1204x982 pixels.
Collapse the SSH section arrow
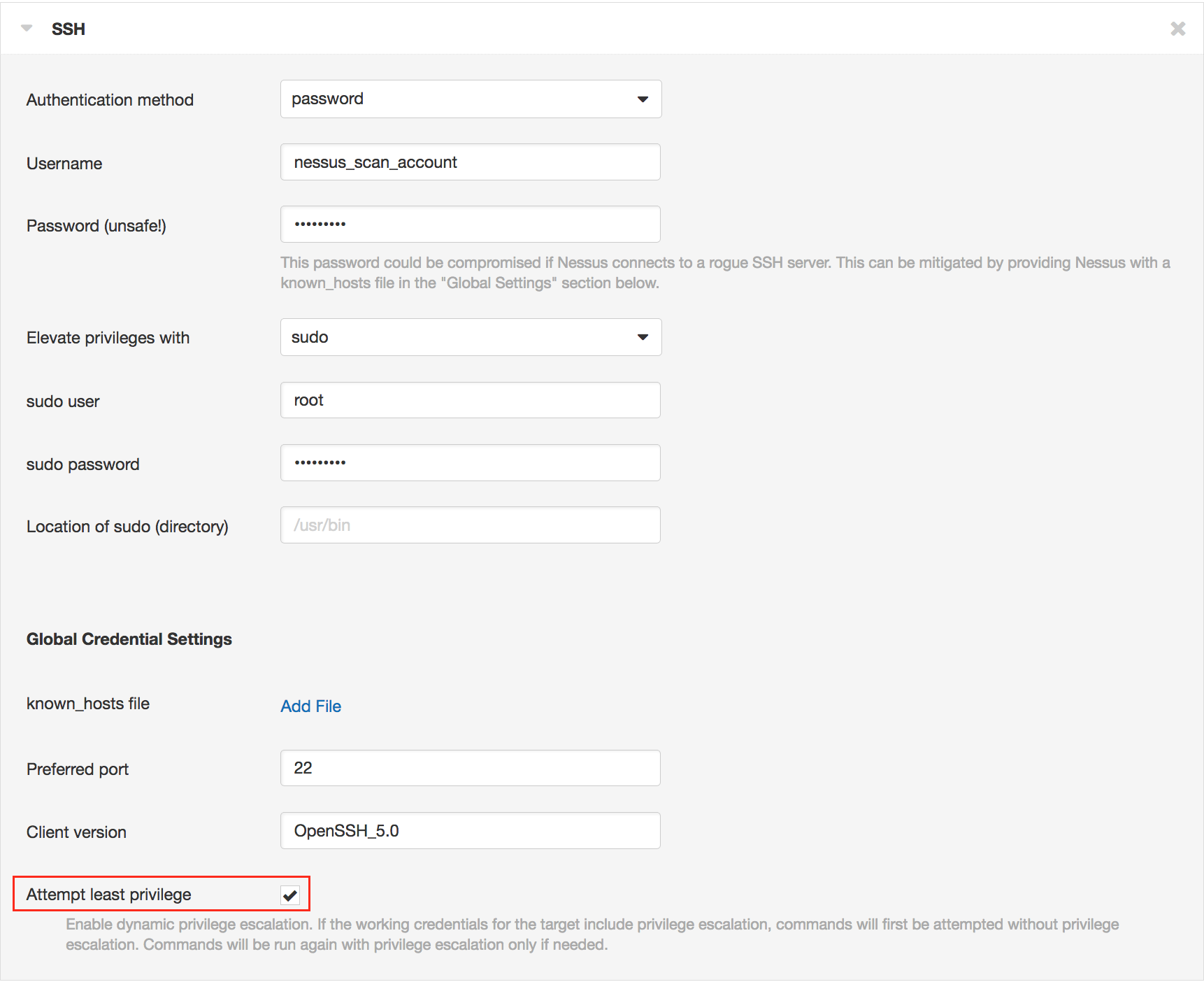(x=27, y=29)
